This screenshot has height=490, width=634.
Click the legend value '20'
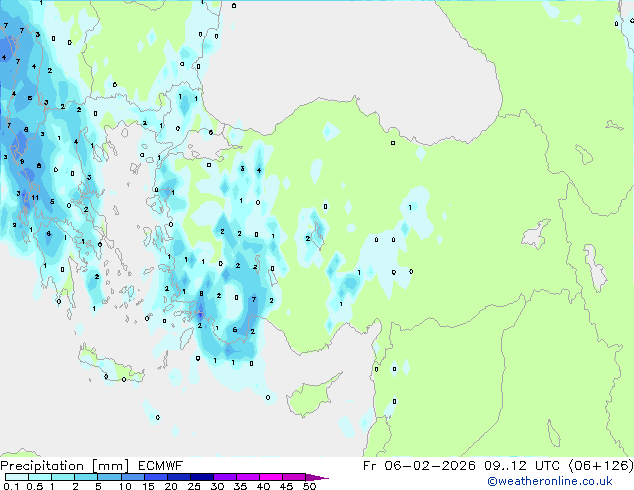(171, 486)
